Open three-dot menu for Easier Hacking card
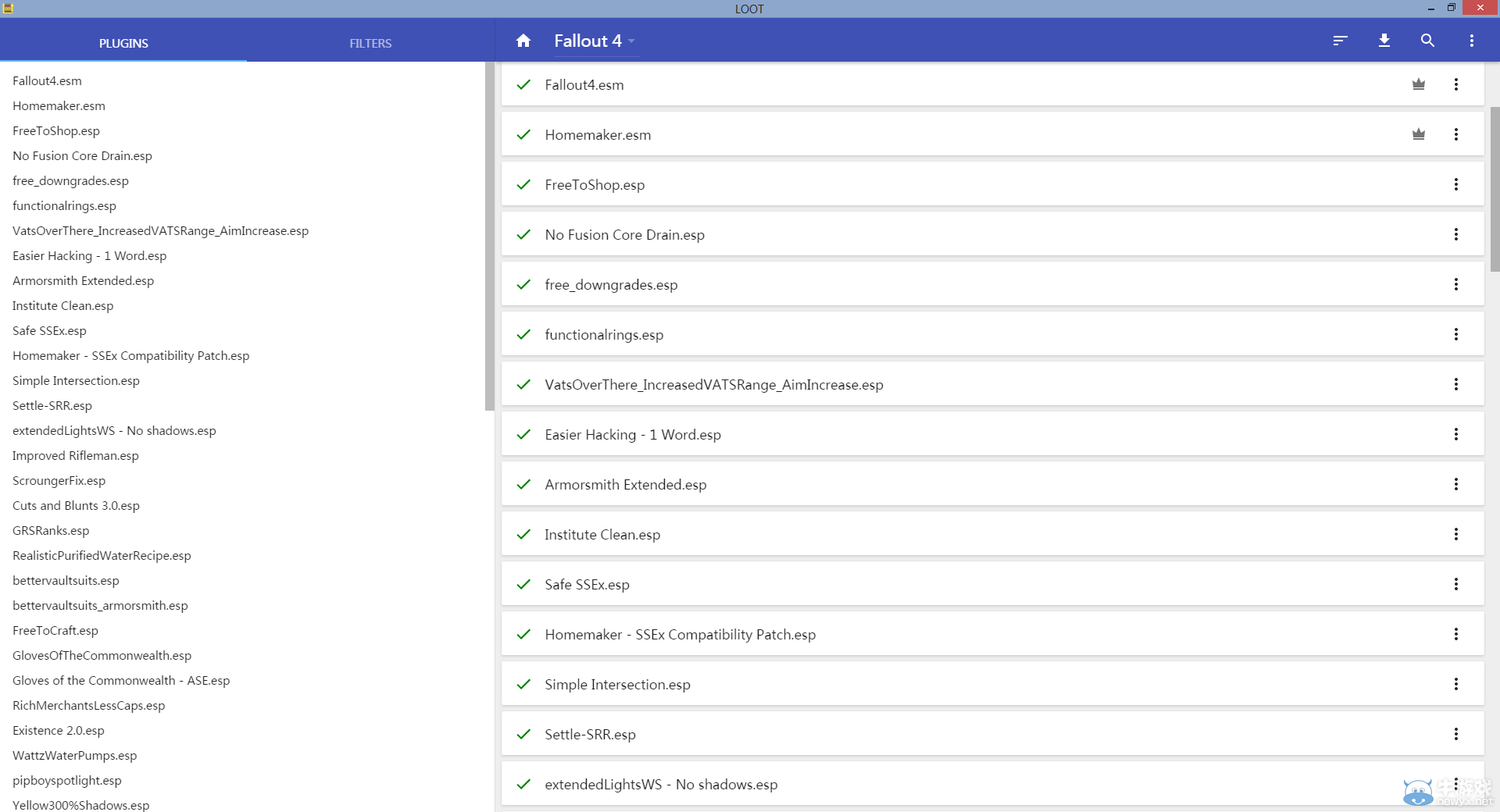 coord(1456,434)
